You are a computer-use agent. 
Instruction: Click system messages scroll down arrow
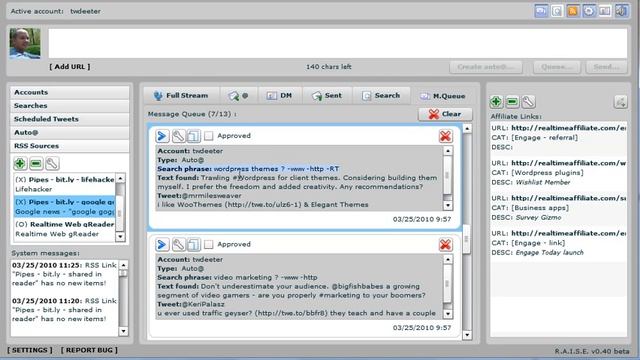123,331
